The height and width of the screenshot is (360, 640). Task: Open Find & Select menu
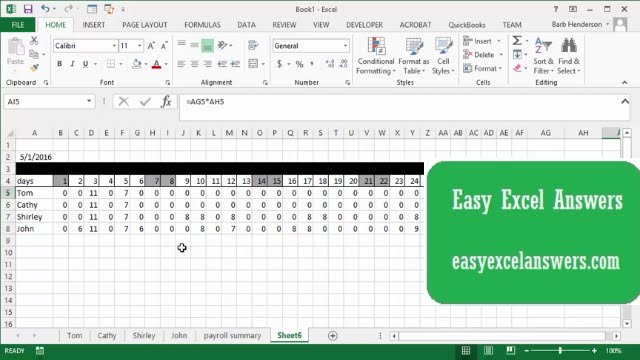tap(569, 56)
